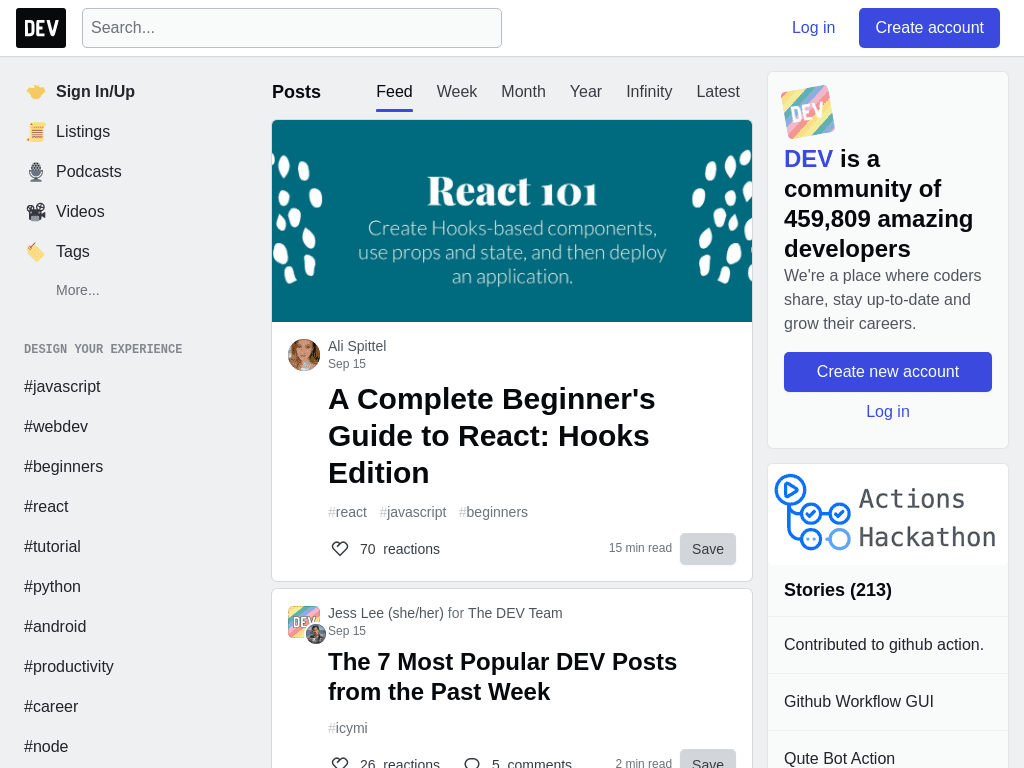Viewport: 1024px width, 768px height.
Task: Switch to the Infinity tab
Action: 649,91
